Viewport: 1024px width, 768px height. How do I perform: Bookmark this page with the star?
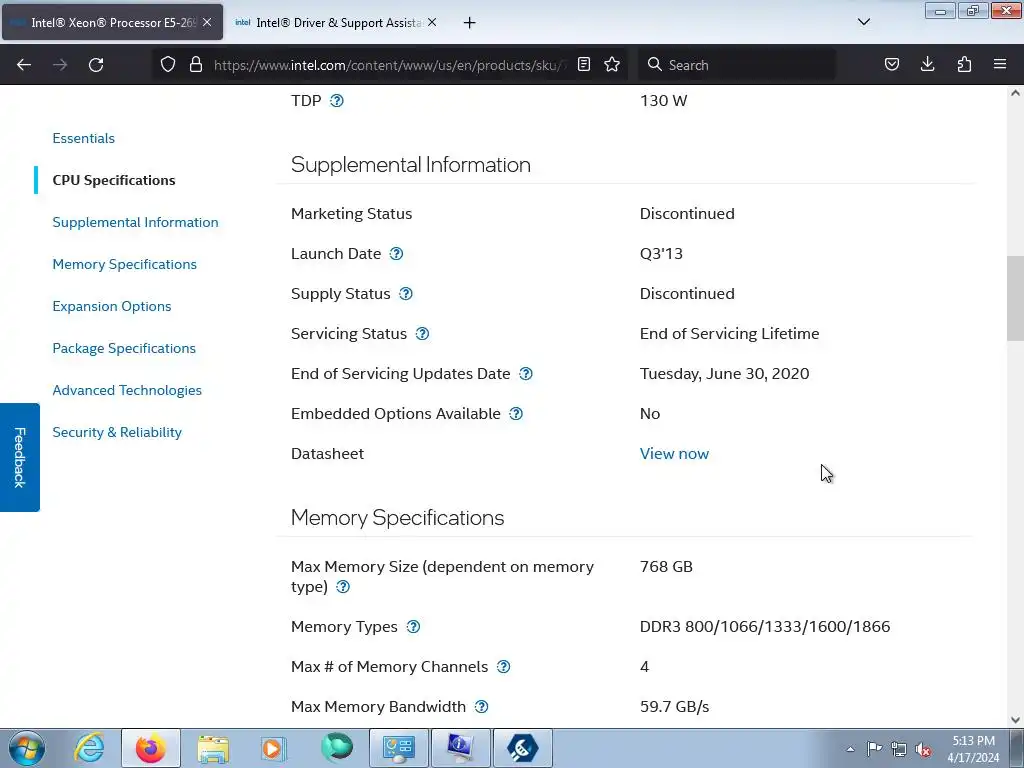coord(612,65)
